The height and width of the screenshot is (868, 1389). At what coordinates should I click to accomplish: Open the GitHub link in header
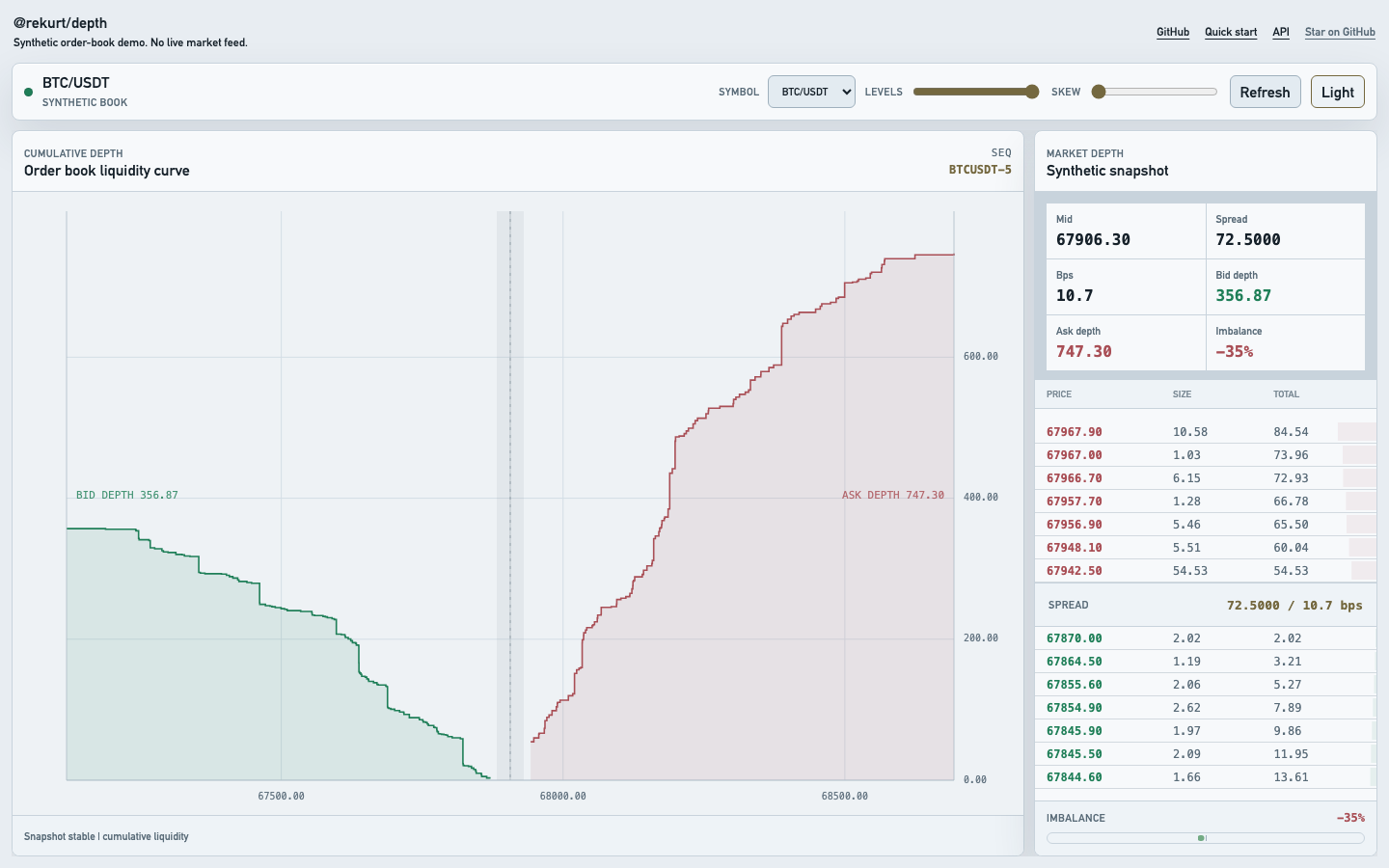point(1173,32)
